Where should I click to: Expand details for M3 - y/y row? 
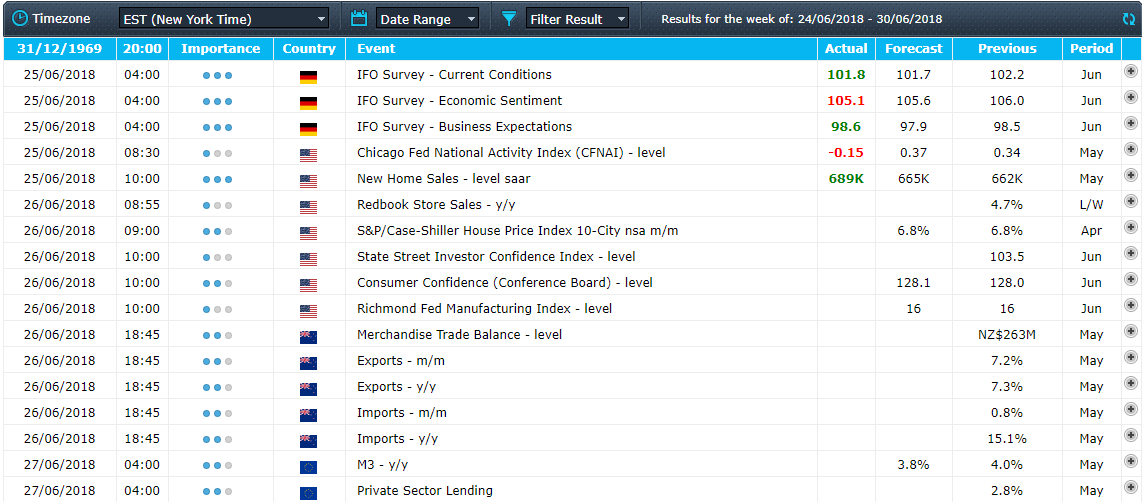[1130, 462]
